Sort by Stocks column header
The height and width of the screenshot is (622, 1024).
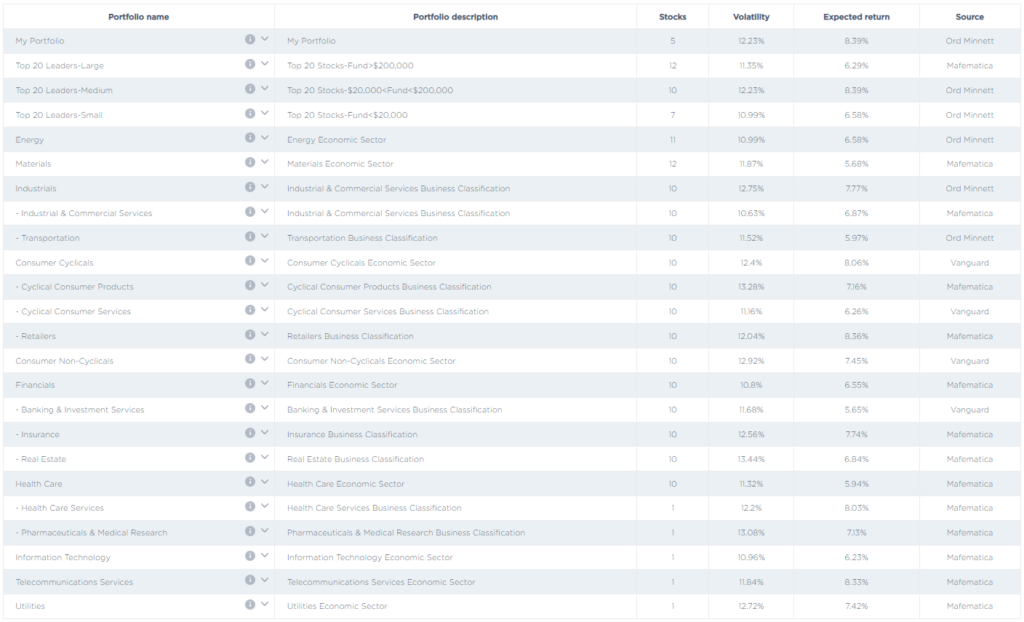click(x=673, y=17)
